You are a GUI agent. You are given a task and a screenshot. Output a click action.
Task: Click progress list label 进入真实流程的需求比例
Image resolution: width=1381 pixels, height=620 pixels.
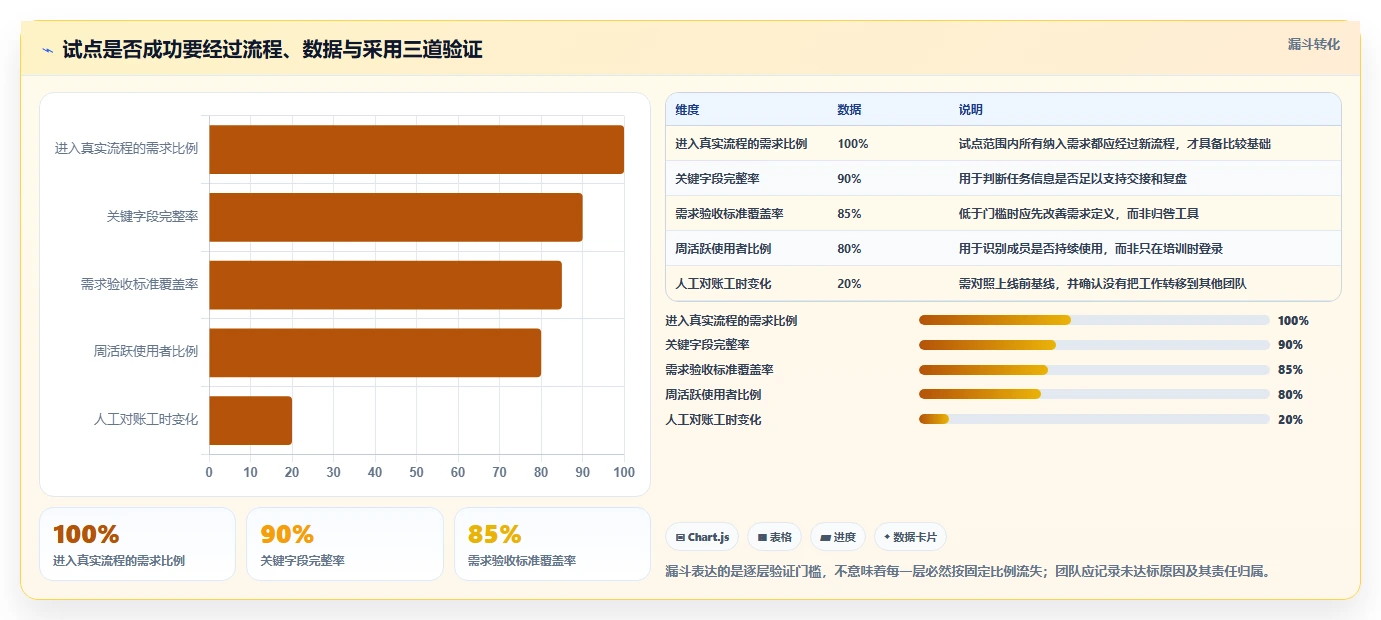click(x=731, y=321)
